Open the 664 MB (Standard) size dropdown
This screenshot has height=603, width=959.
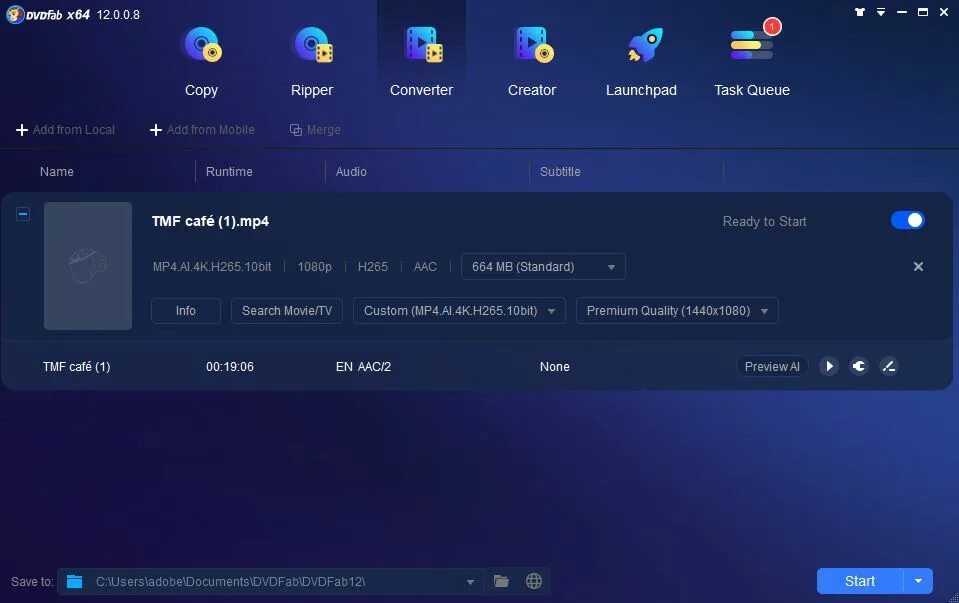click(543, 267)
